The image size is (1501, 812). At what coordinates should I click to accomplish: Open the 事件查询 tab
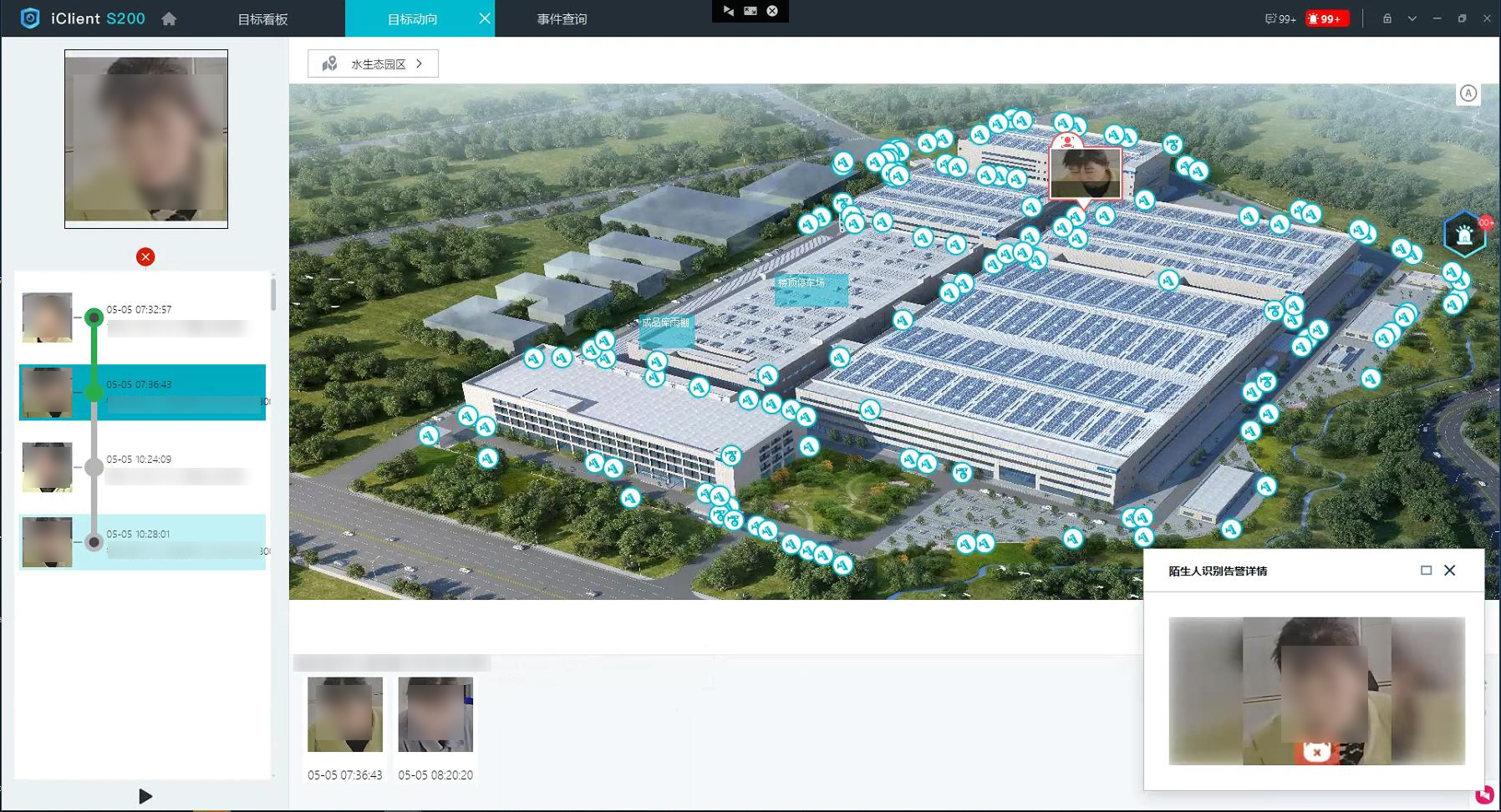pyautogui.click(x=562, y=18)
